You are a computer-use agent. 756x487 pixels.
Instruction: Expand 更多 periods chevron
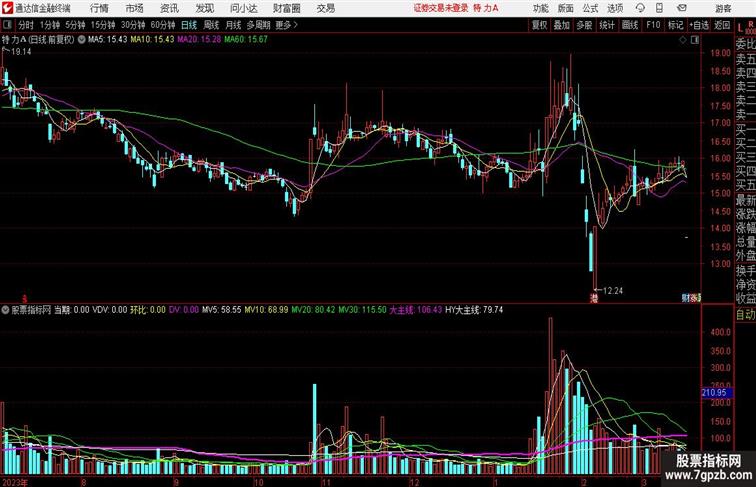pos(287,25)
